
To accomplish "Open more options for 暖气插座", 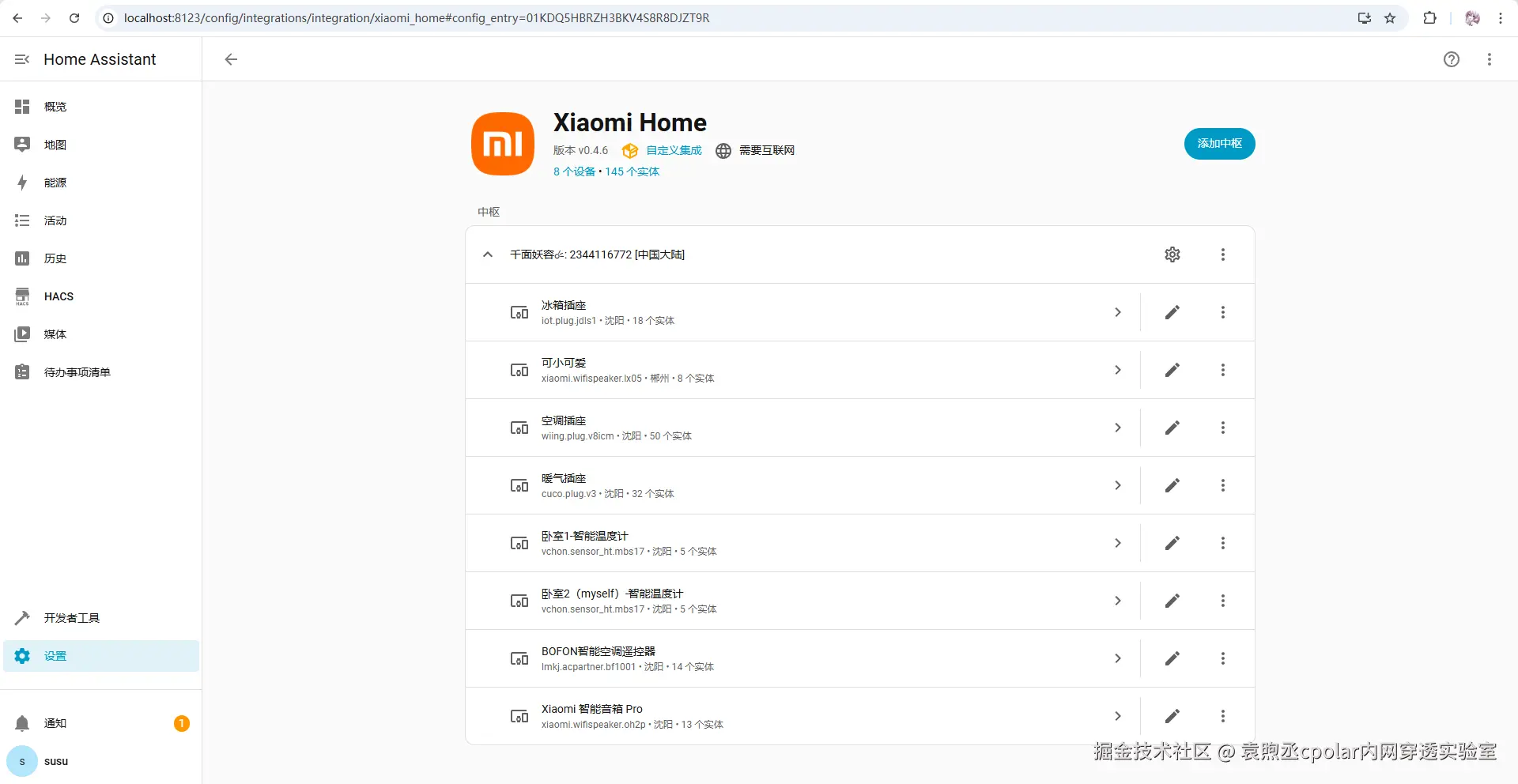I will point(1223,485).
